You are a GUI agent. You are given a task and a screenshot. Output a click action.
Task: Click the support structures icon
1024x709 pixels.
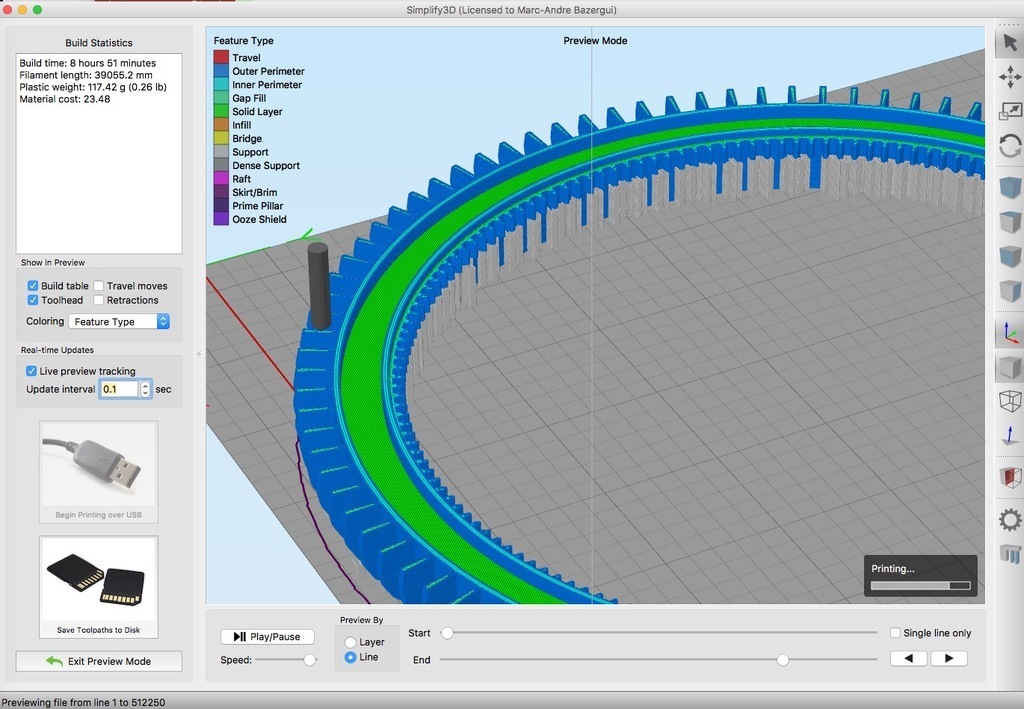(x=1010, y=554)
